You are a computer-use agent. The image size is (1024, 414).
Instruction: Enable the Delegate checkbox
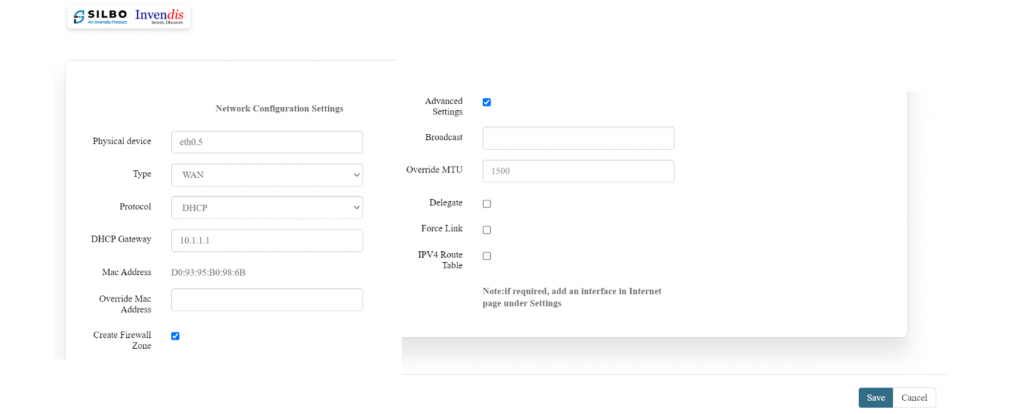click(487, 204)
